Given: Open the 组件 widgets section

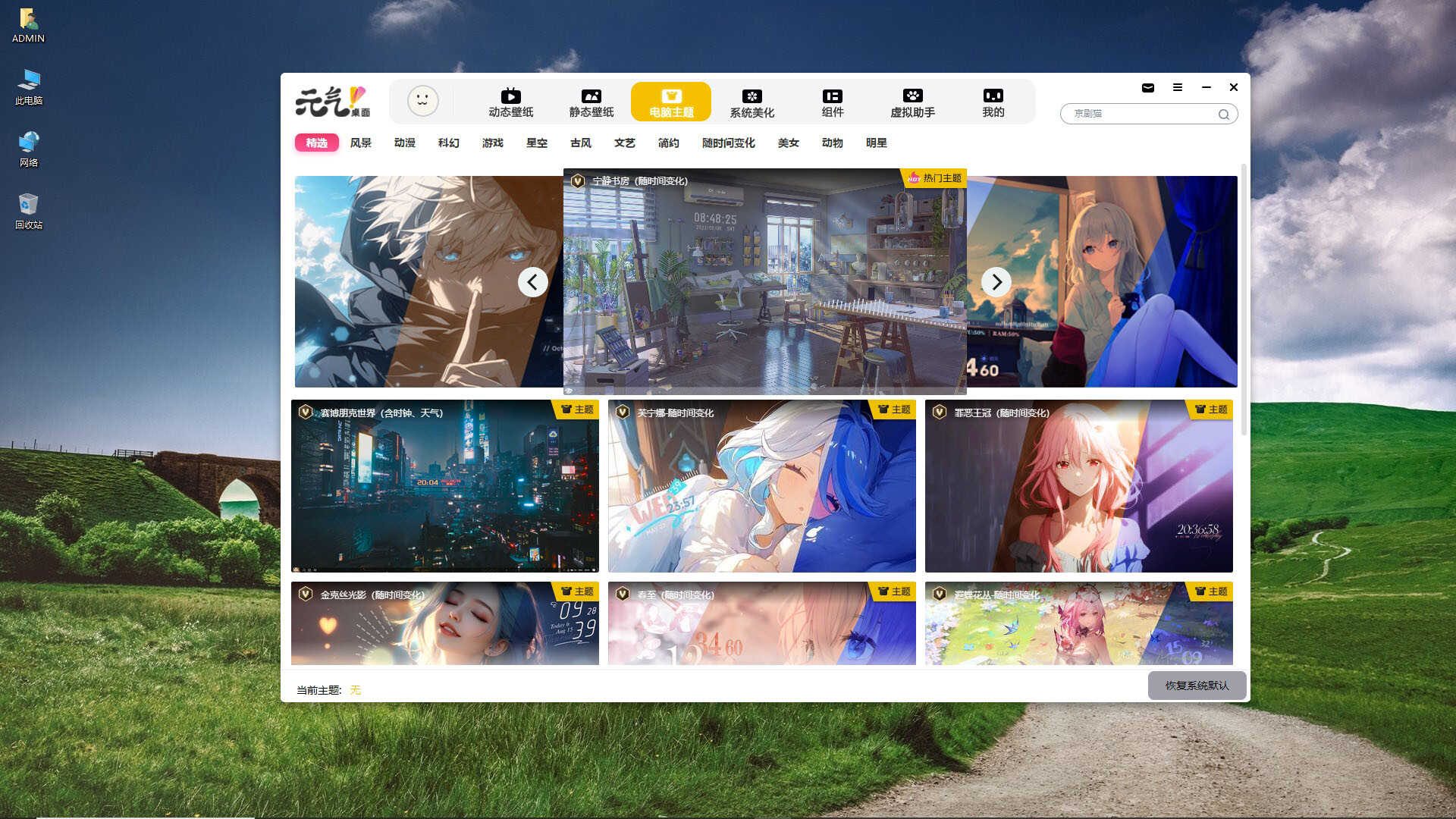Looking at the screenshot, I should (x=832, y=102).
